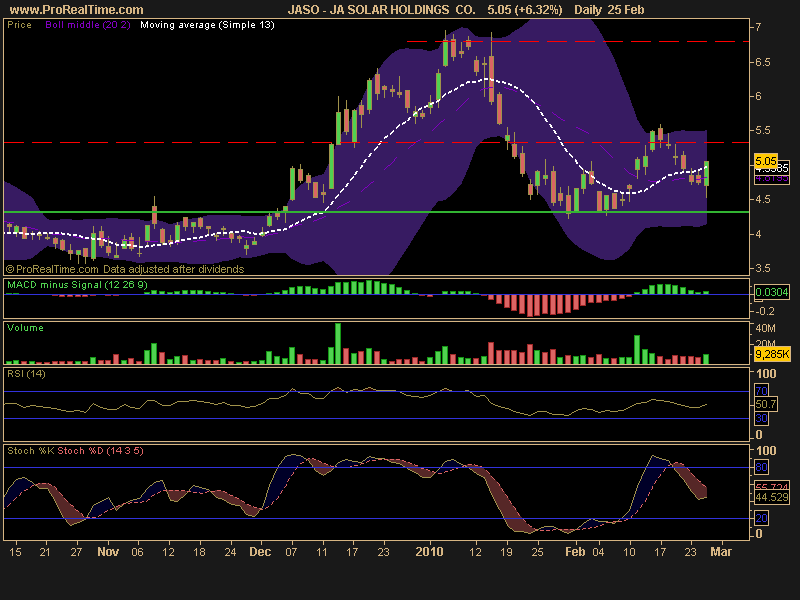Viewport: 800px width, 600px height.
Task: Click the stochastic 20 level label
Action: pos(761,518)
